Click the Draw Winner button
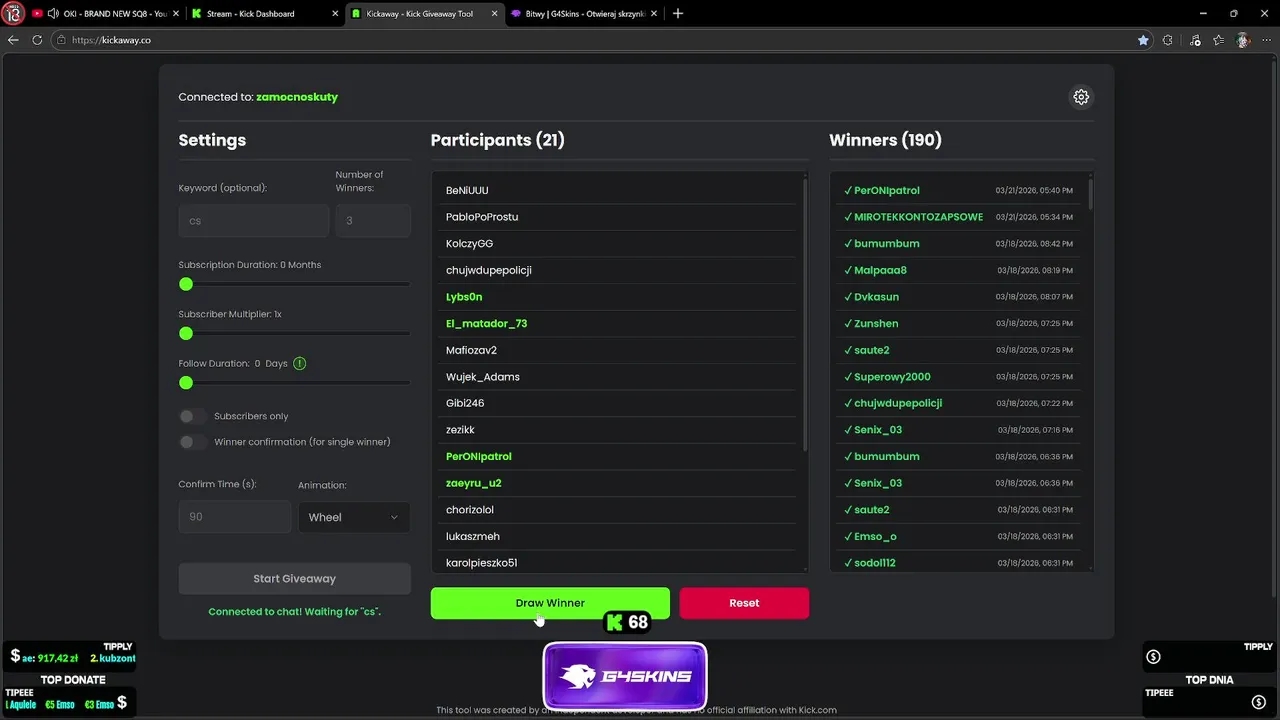Screen dimensions: 1280x720 tap(550, 603)
